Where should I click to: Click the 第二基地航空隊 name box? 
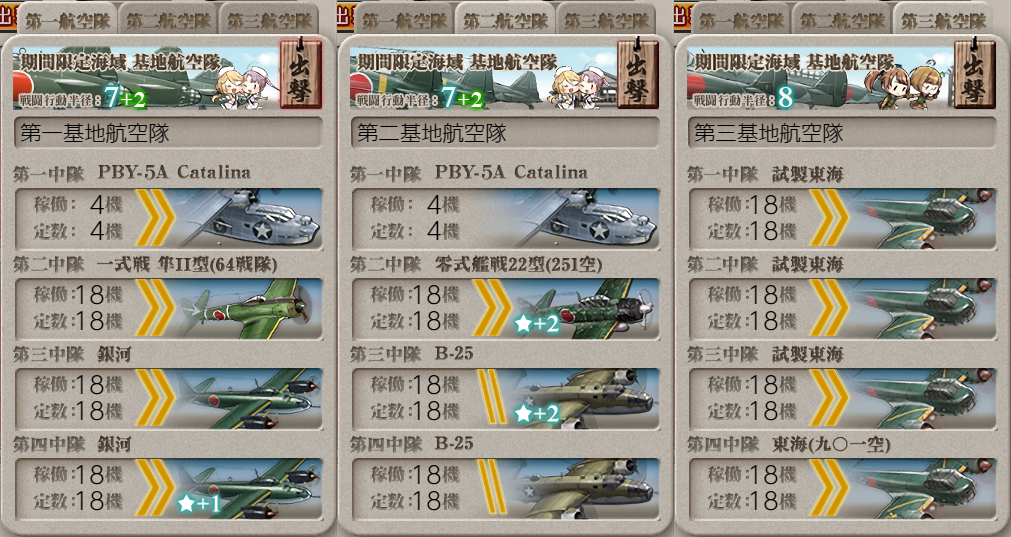505,133
